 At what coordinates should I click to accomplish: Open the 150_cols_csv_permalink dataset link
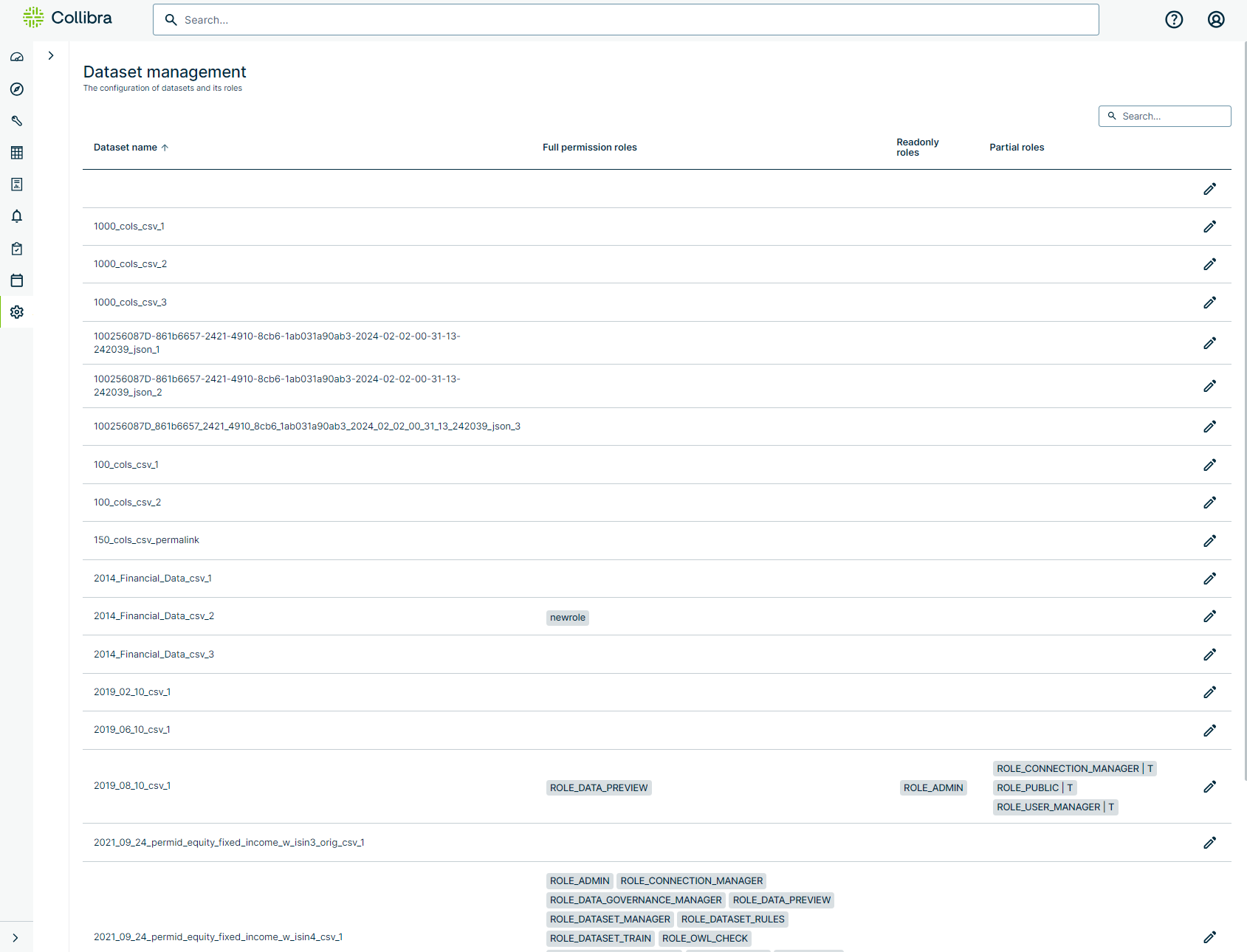point(145,539)
